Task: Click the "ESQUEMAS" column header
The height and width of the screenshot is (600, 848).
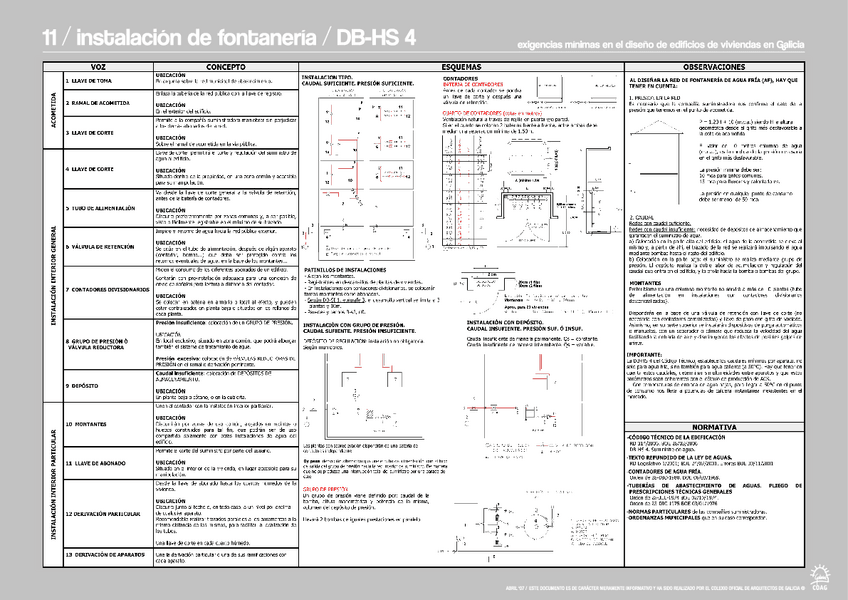Action: pyautogui.click(x=461, y=67)
